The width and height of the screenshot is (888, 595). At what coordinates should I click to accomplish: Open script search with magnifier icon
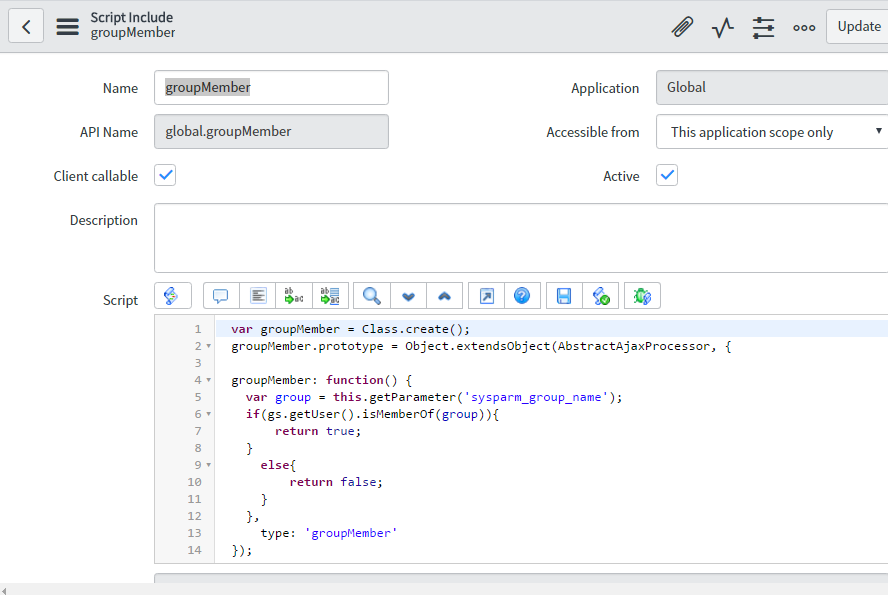click(372, 296)
